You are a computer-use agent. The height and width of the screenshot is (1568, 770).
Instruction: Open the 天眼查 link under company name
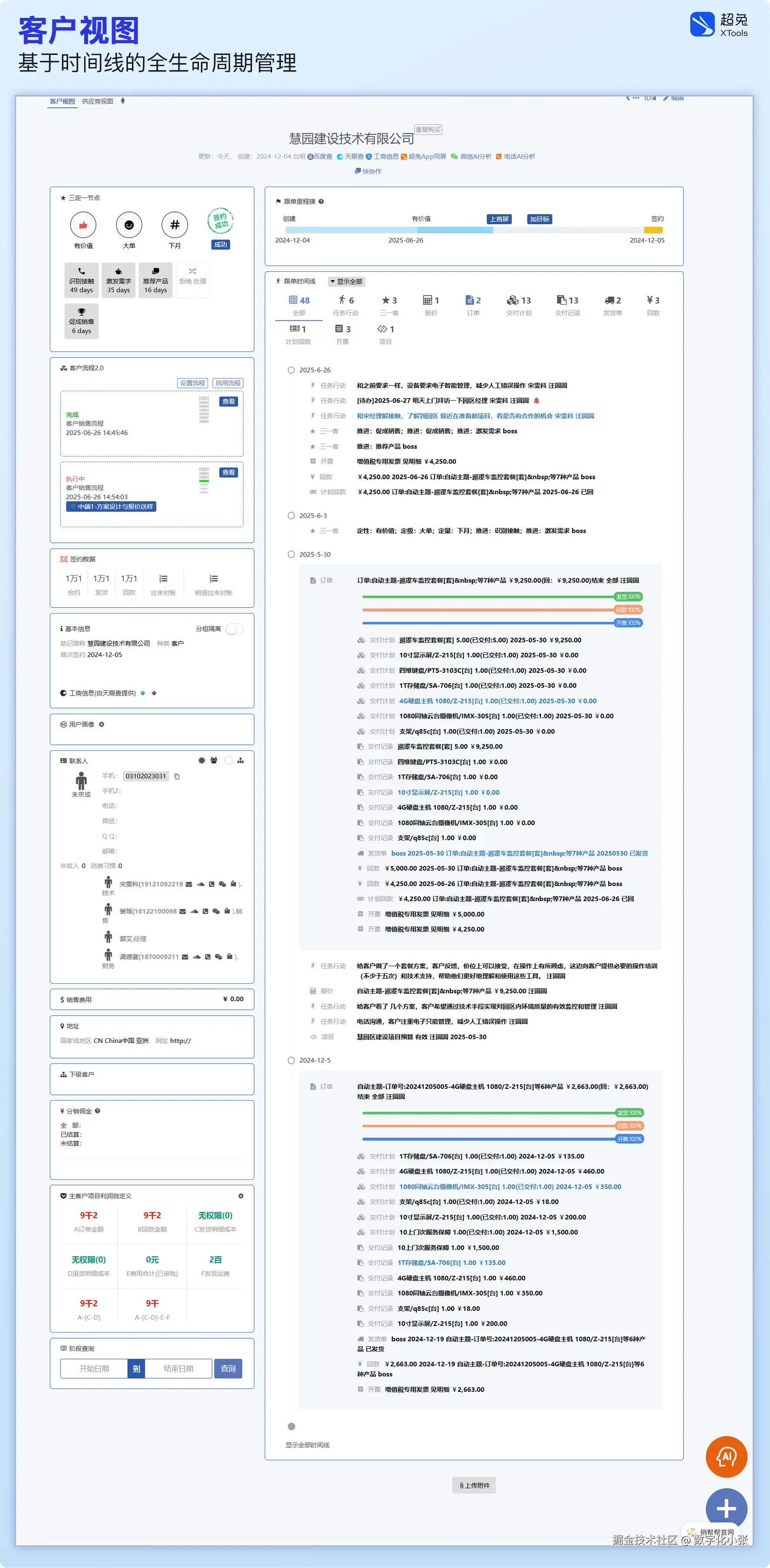click(x=350, y=157)
